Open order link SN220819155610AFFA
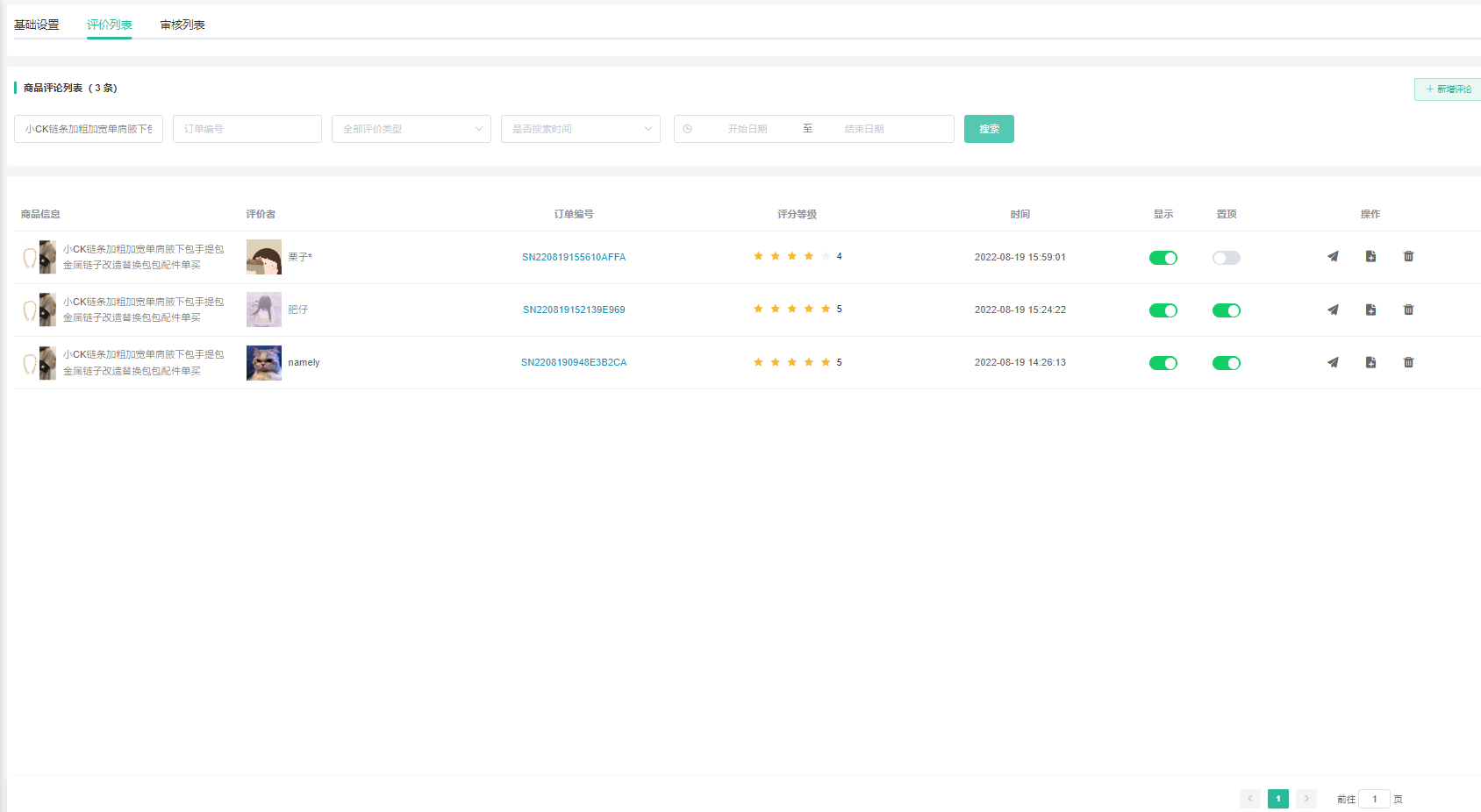The width and height of the screenshot is (1481, 812). tap(574, 257)
